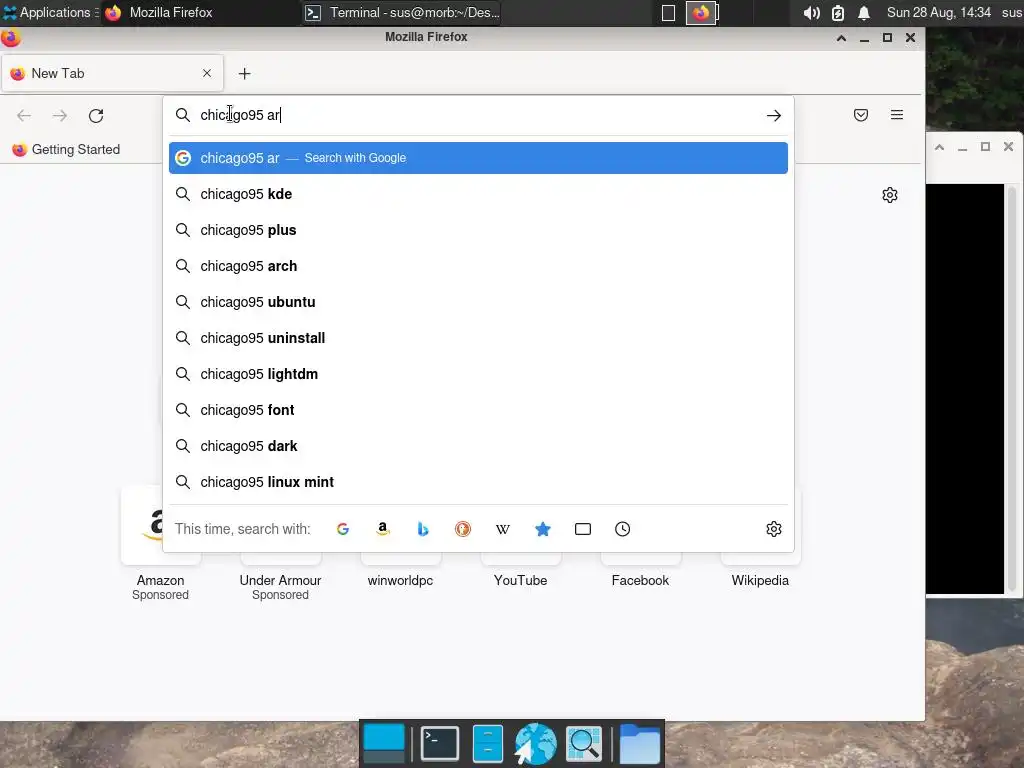Click the scrollbar of the background terminal window
1024x768 pixels.
[1013, 389]
